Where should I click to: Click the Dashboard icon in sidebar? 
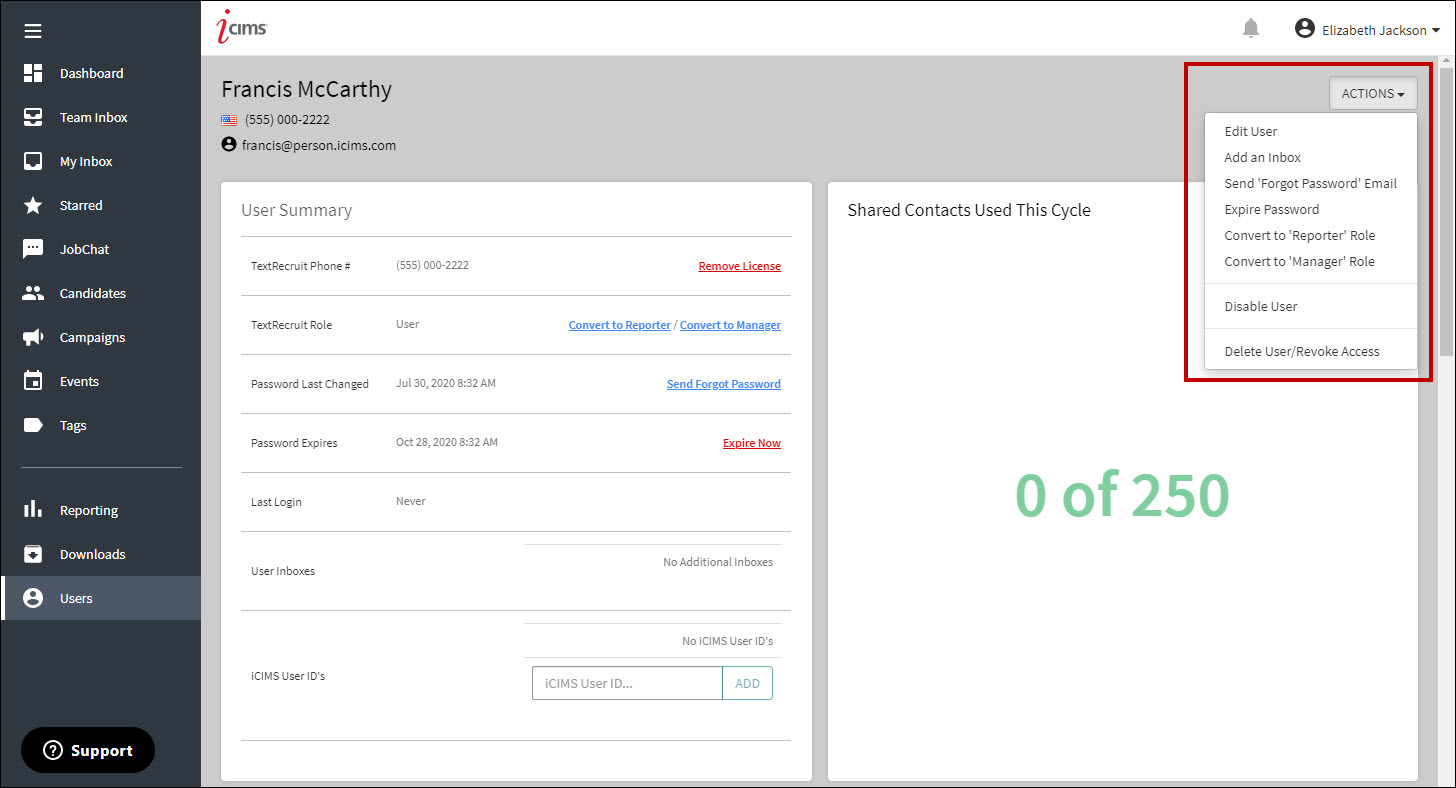point(33,73)
